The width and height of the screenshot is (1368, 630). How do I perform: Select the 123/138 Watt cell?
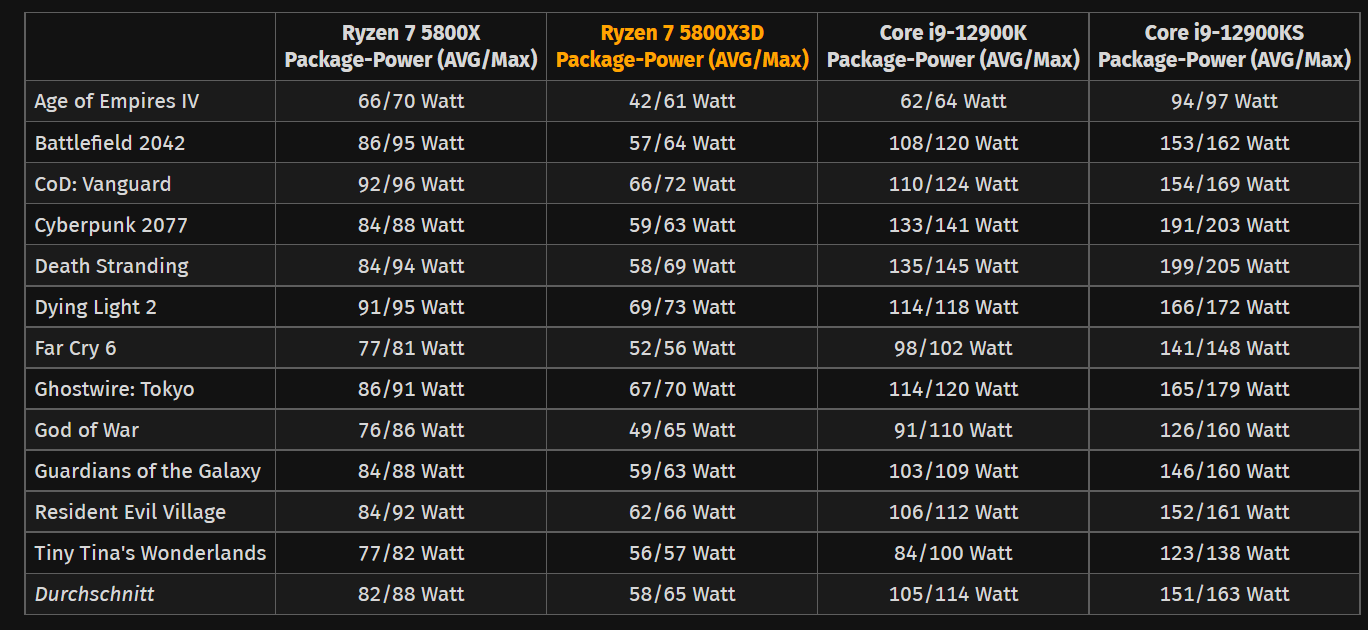tap(1224, 553)
